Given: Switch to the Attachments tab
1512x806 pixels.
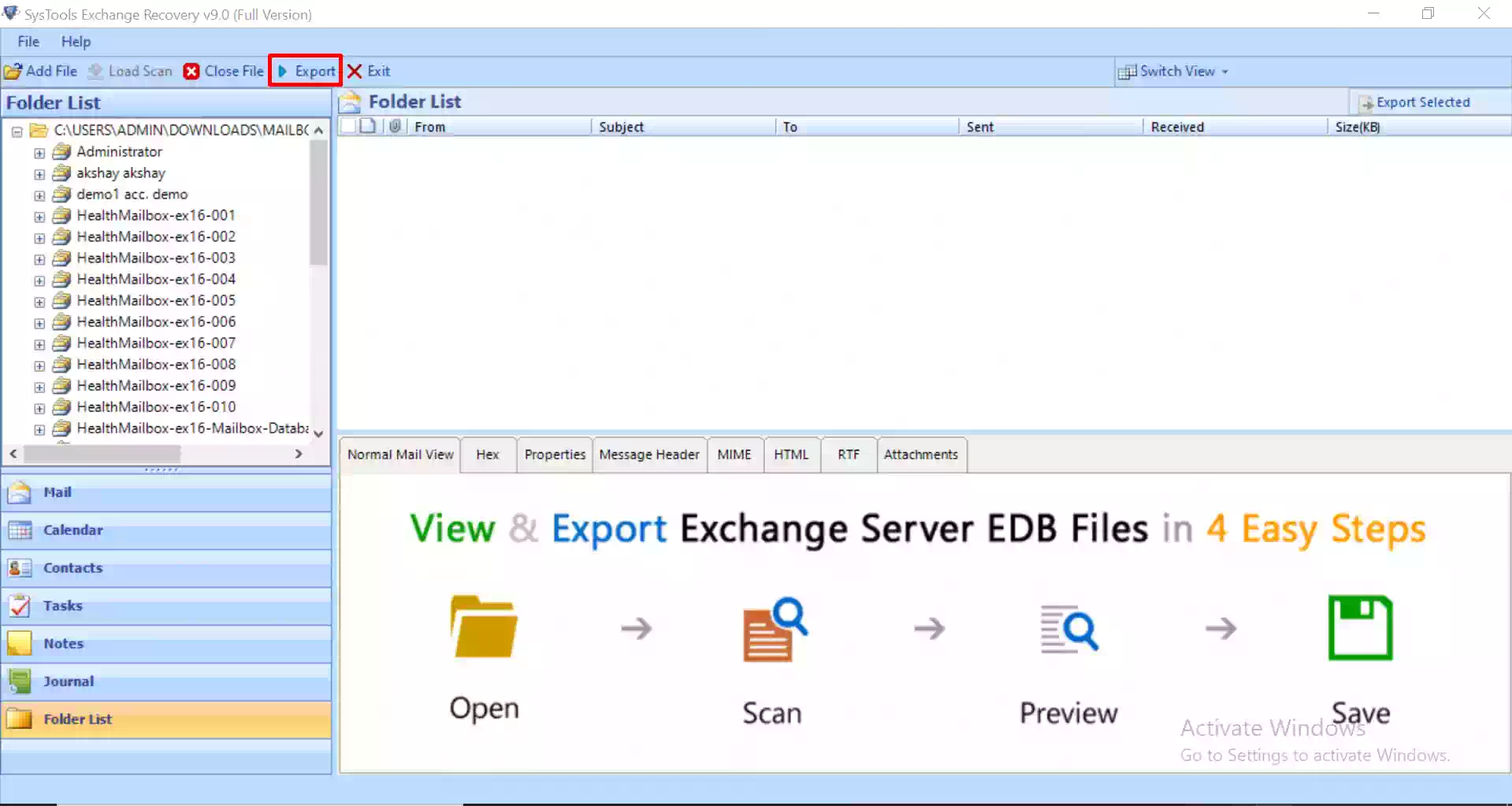Looking at the screenshot, I should click(921, 455).
